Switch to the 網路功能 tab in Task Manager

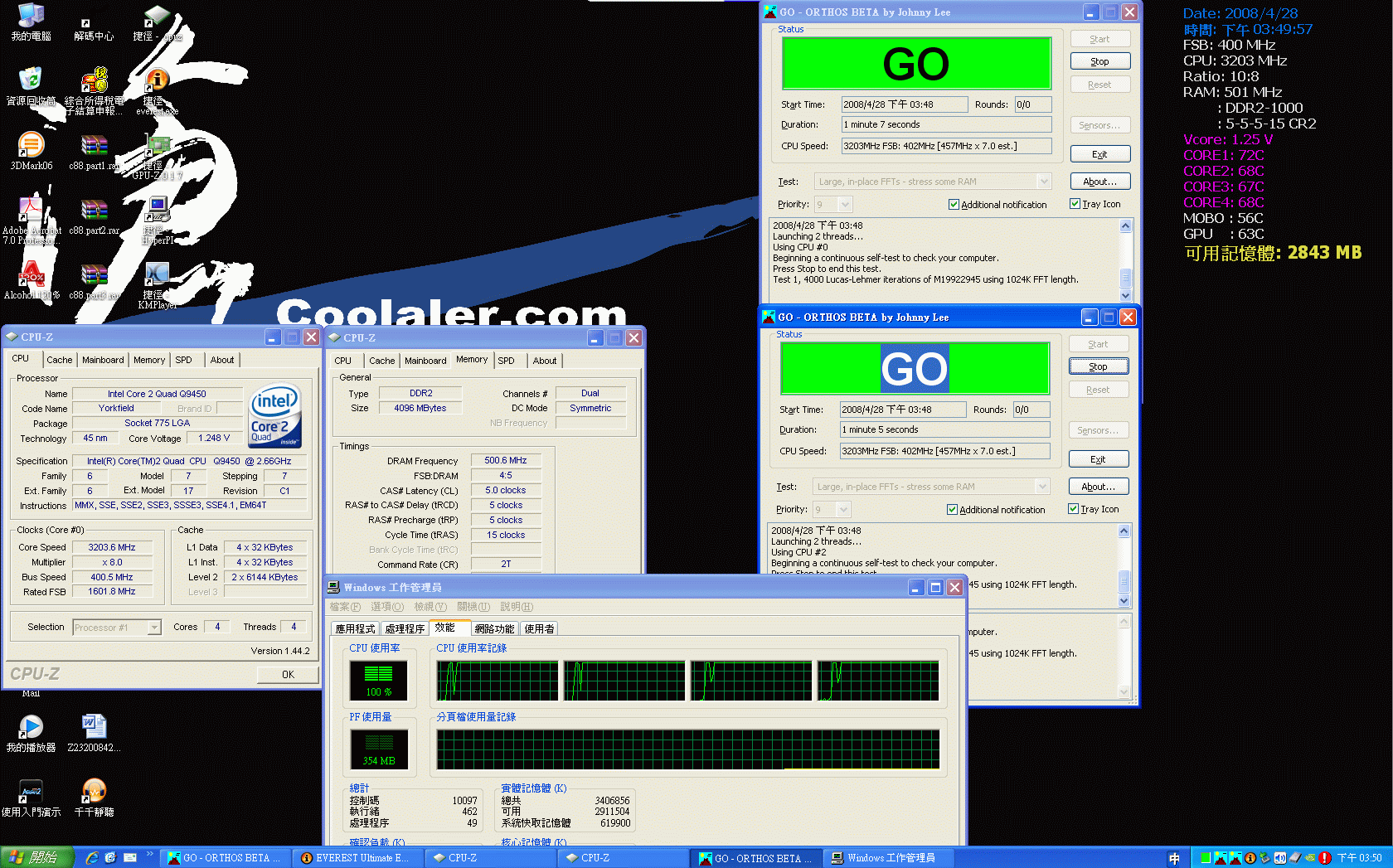click(x=494, y=628)
